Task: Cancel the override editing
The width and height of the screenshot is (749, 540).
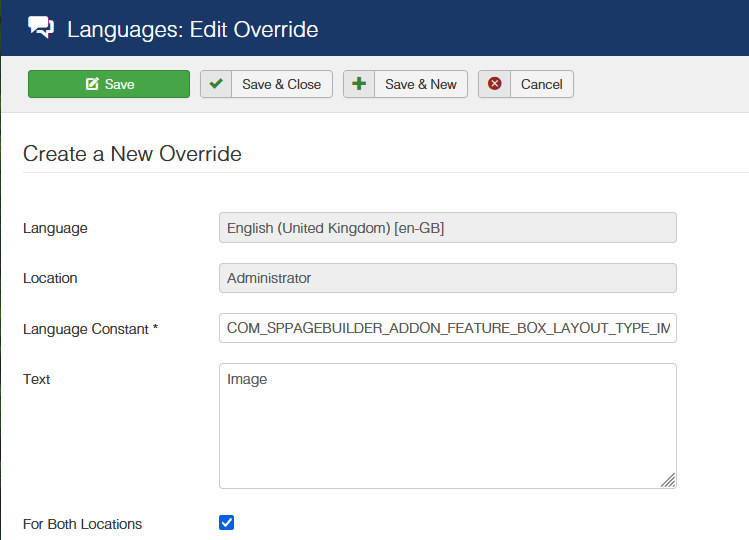Action: pos(541,84)
